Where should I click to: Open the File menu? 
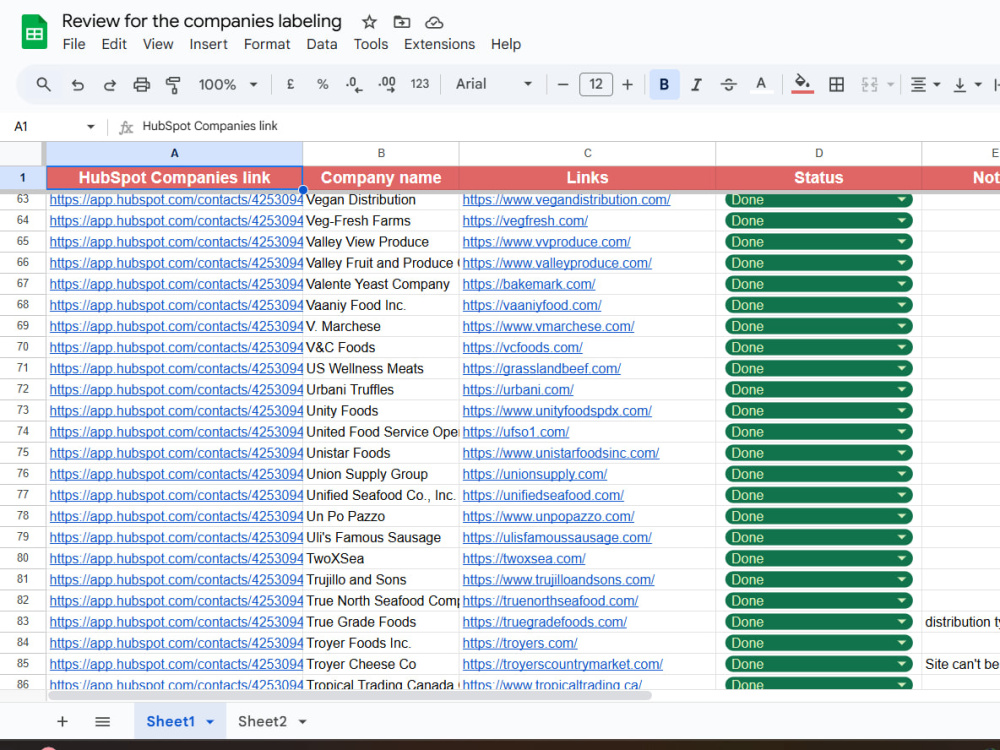point(74,44)
